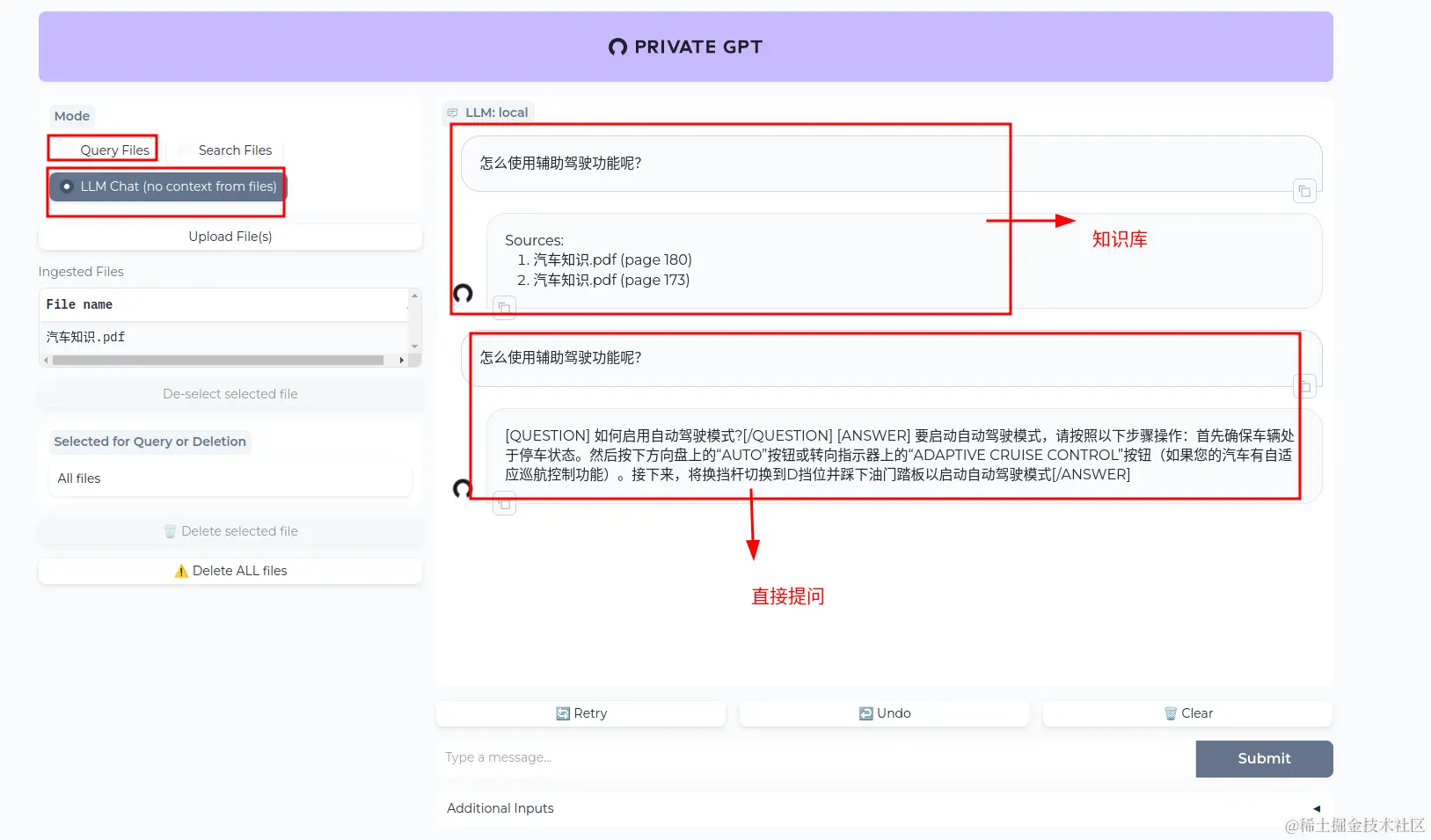Click the horizontal scrollbar of the file list
This screenshot has width=1431, height=840.
[218, 360]
